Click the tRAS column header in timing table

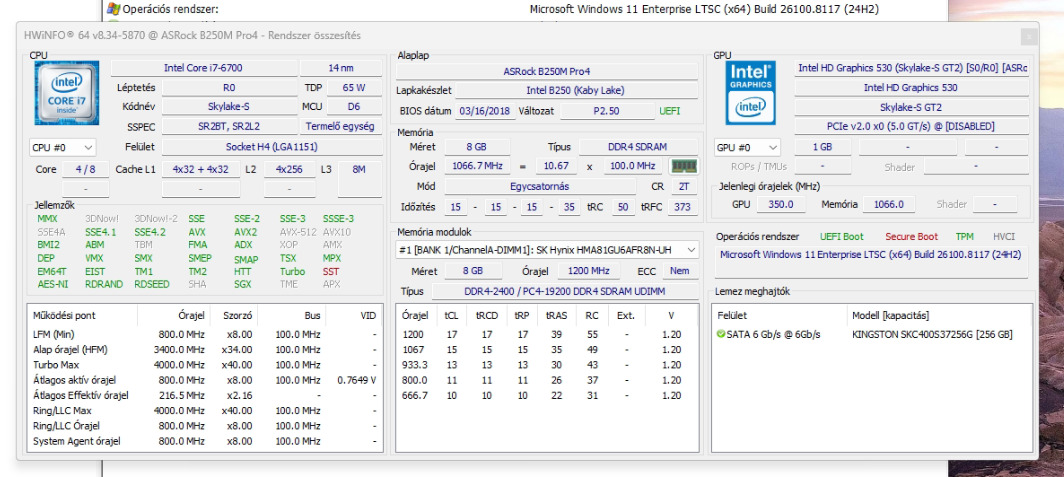tap(556, 315)
